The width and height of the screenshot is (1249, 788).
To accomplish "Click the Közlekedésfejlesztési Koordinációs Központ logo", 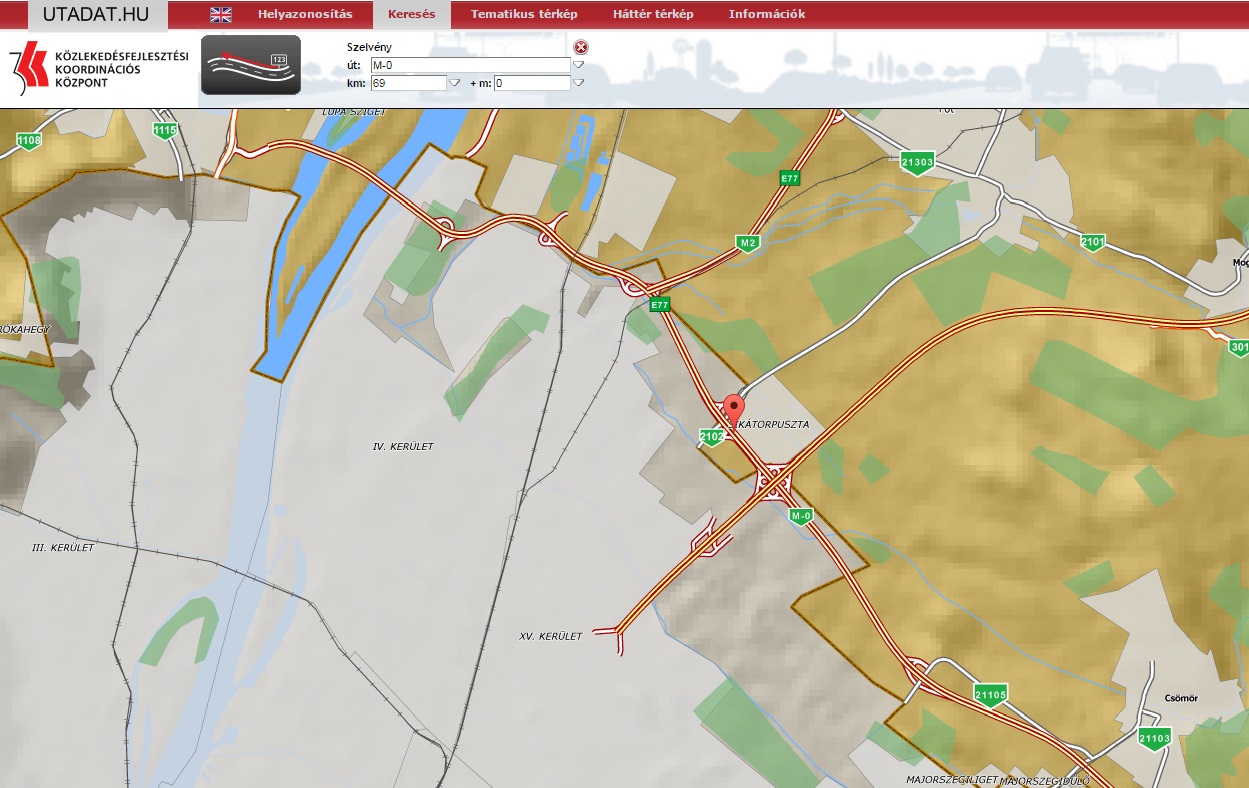I will (98, 69).
